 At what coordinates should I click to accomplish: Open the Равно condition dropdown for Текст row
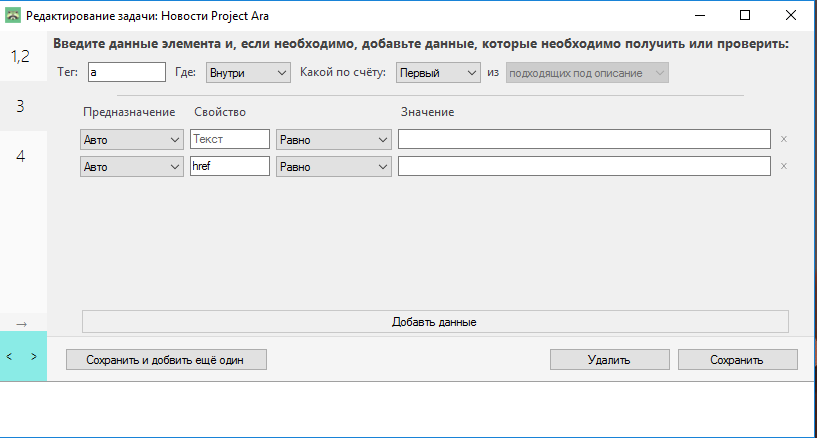coord(333,140)
